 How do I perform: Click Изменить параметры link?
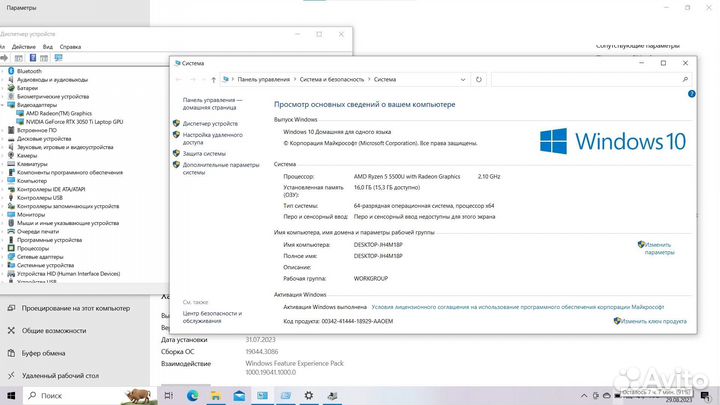pyautogui.click(x=659, y=248)
